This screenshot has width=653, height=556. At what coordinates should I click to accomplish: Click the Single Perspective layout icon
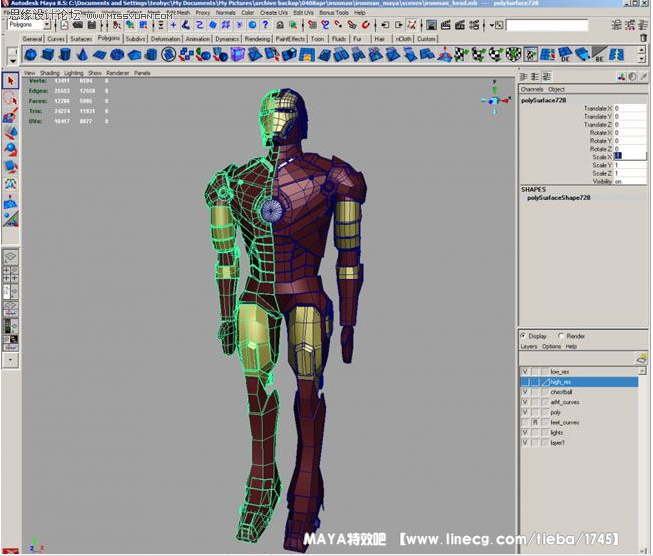click(x=10, y=257)
